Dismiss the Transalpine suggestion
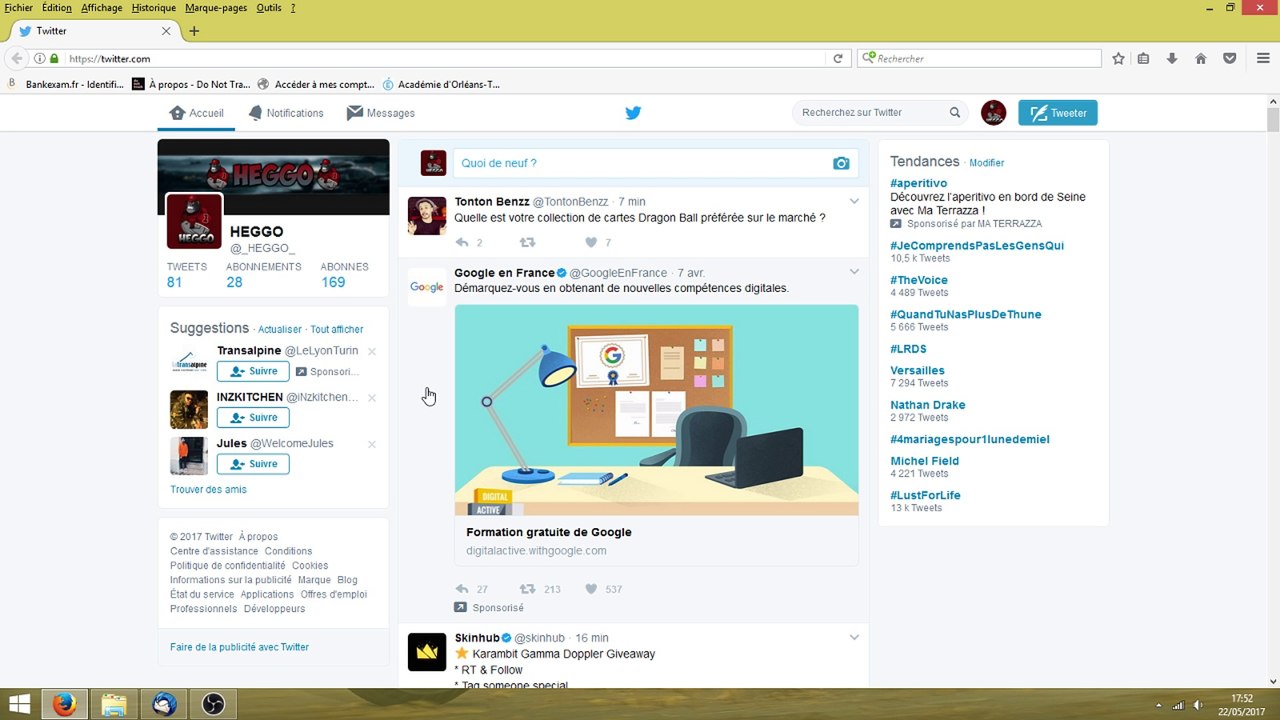Viewport: 1280px width, 720px height. [x=372, y=351]
